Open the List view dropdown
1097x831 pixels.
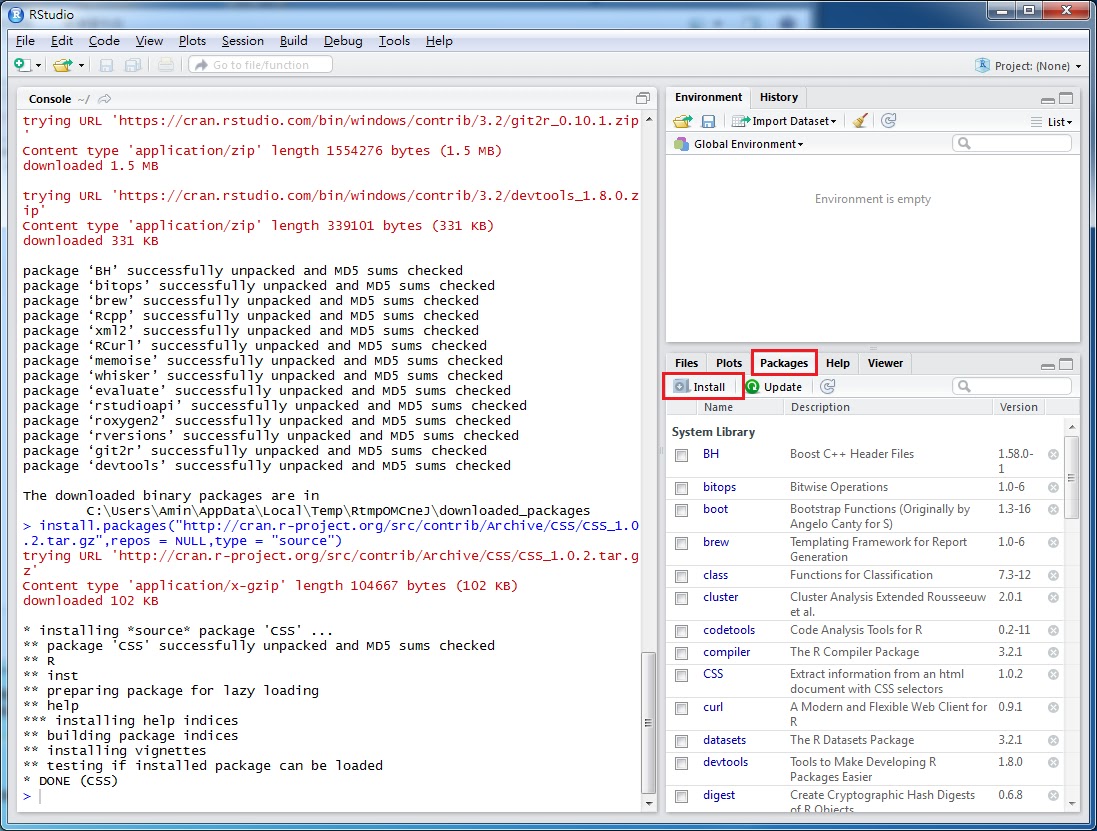point(1052,122)
